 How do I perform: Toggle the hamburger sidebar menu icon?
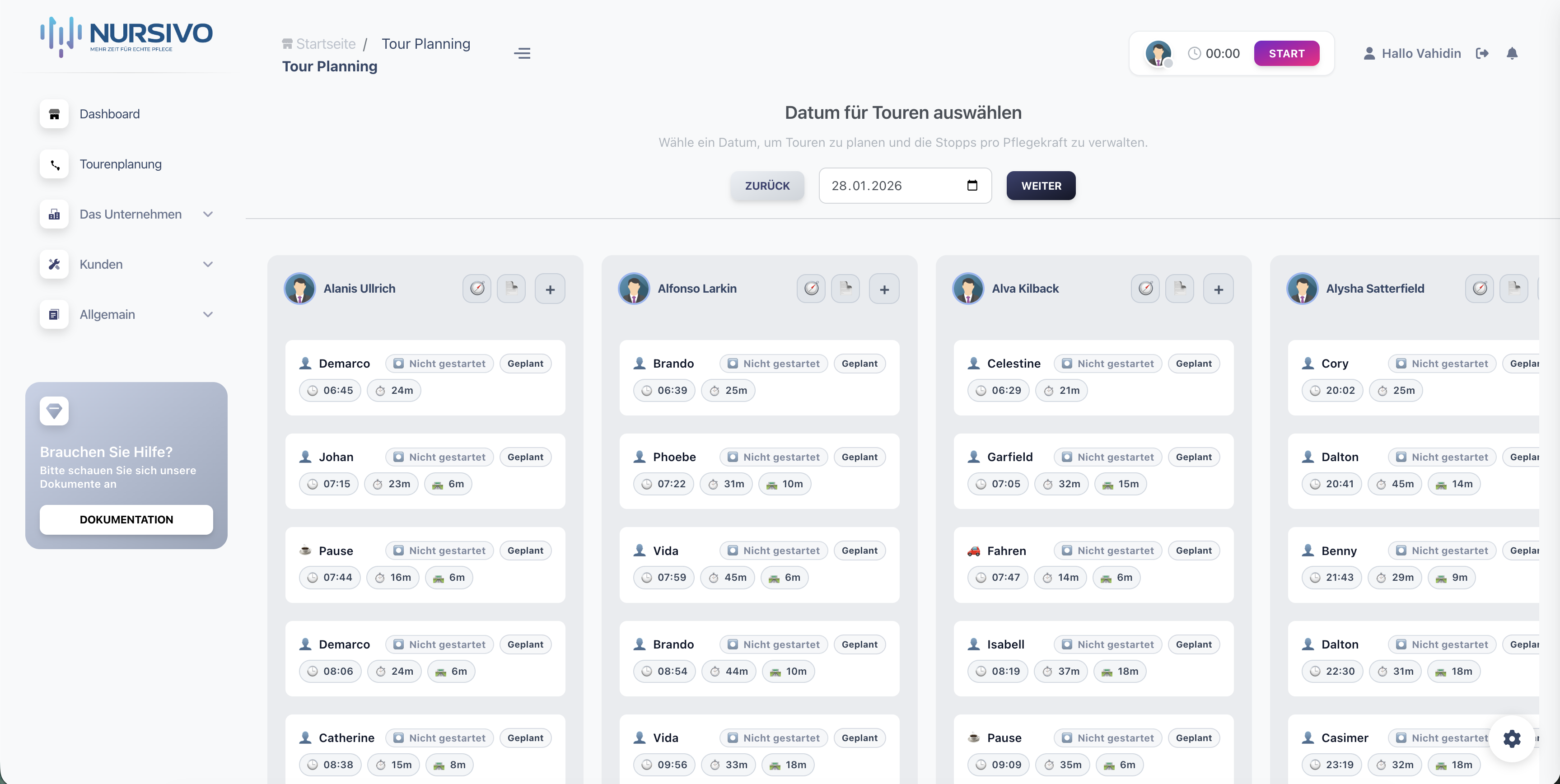coord(522,53)
